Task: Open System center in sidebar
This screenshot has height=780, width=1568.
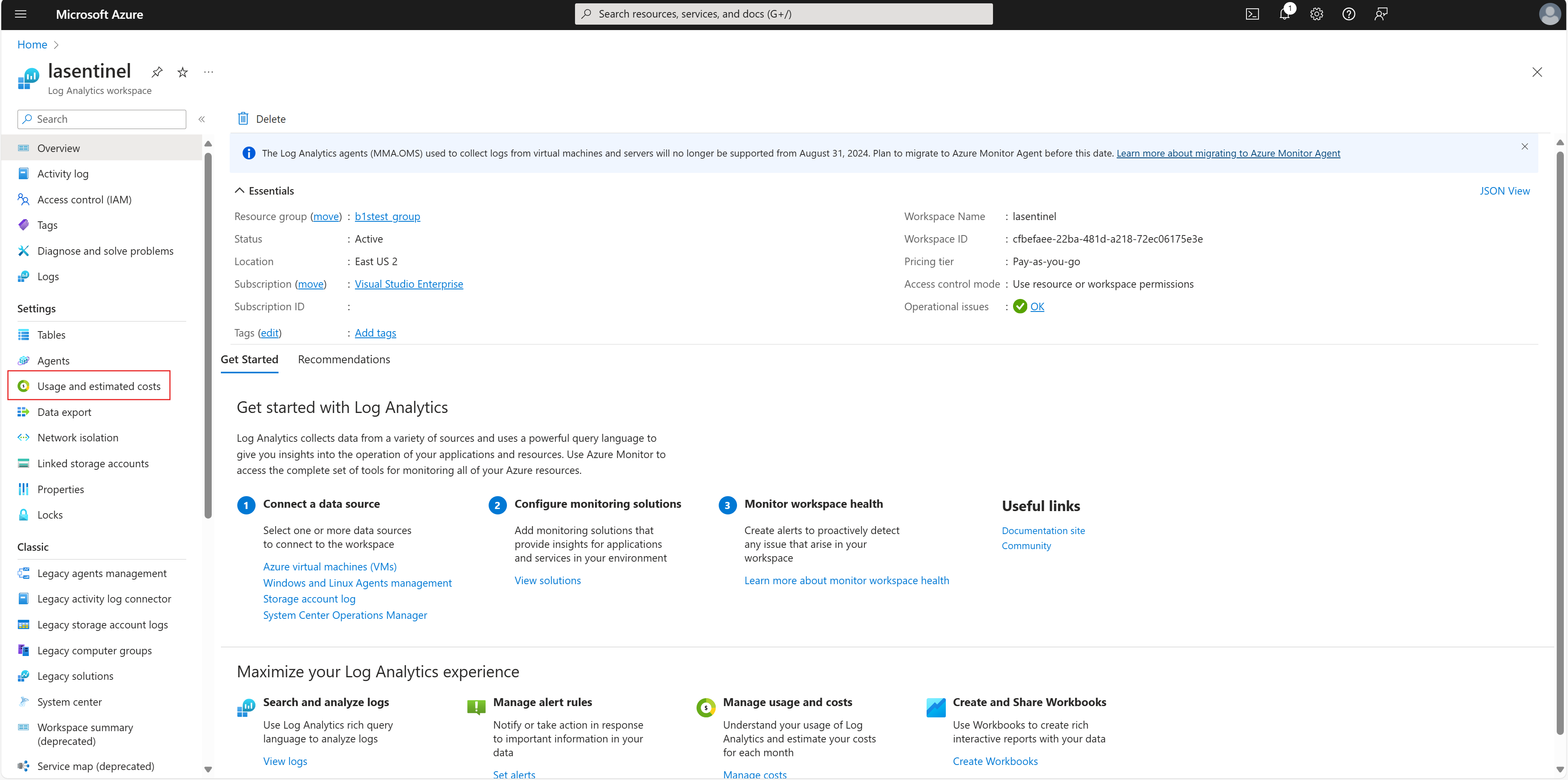Action: coord(69,702)
